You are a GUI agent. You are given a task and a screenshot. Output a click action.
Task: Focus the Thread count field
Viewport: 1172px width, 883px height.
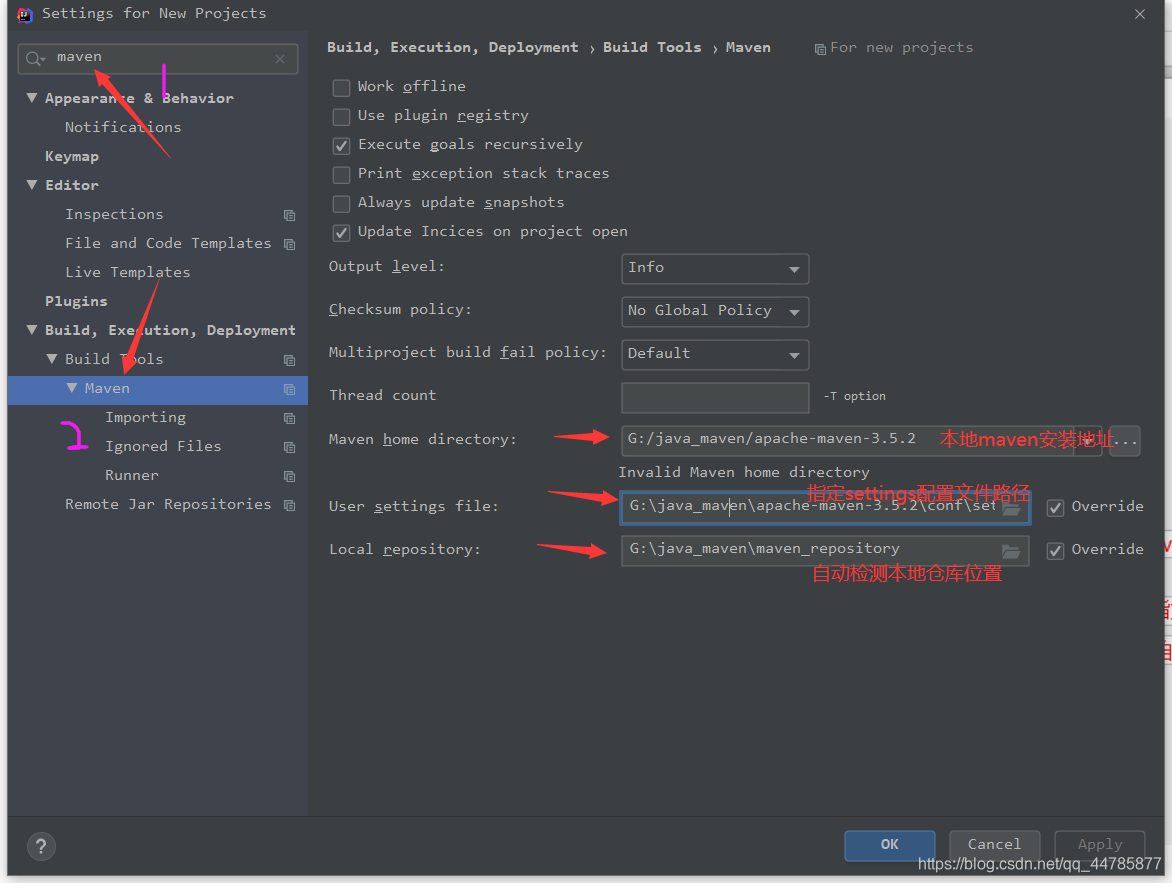coord(715,397)
